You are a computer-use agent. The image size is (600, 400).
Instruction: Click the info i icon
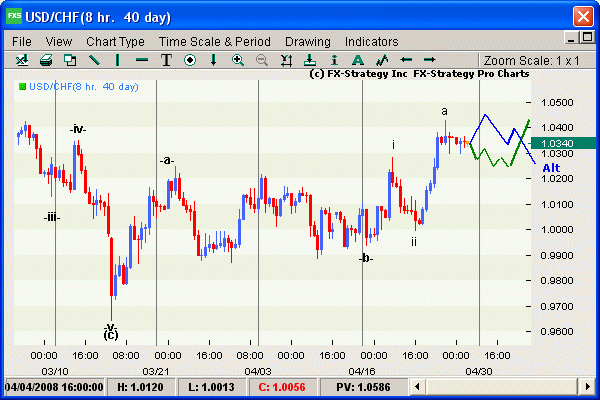[x=334, y=60]
